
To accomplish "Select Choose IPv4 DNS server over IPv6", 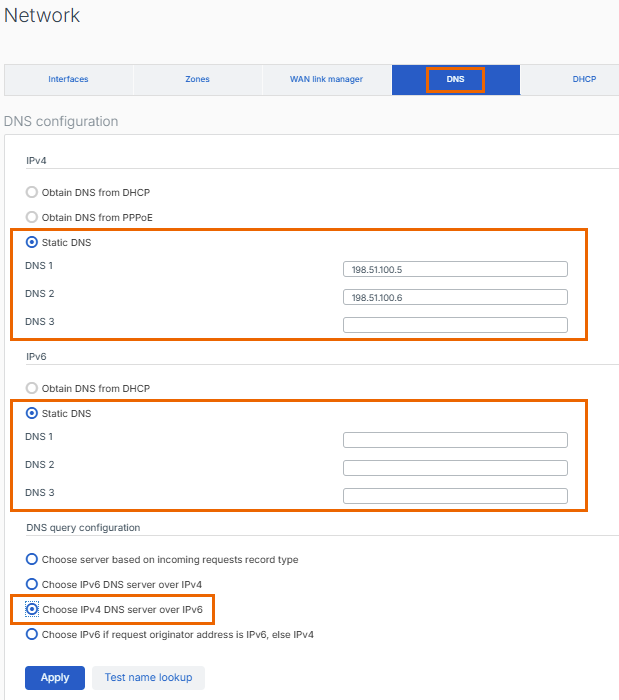I will click(32, 608).
